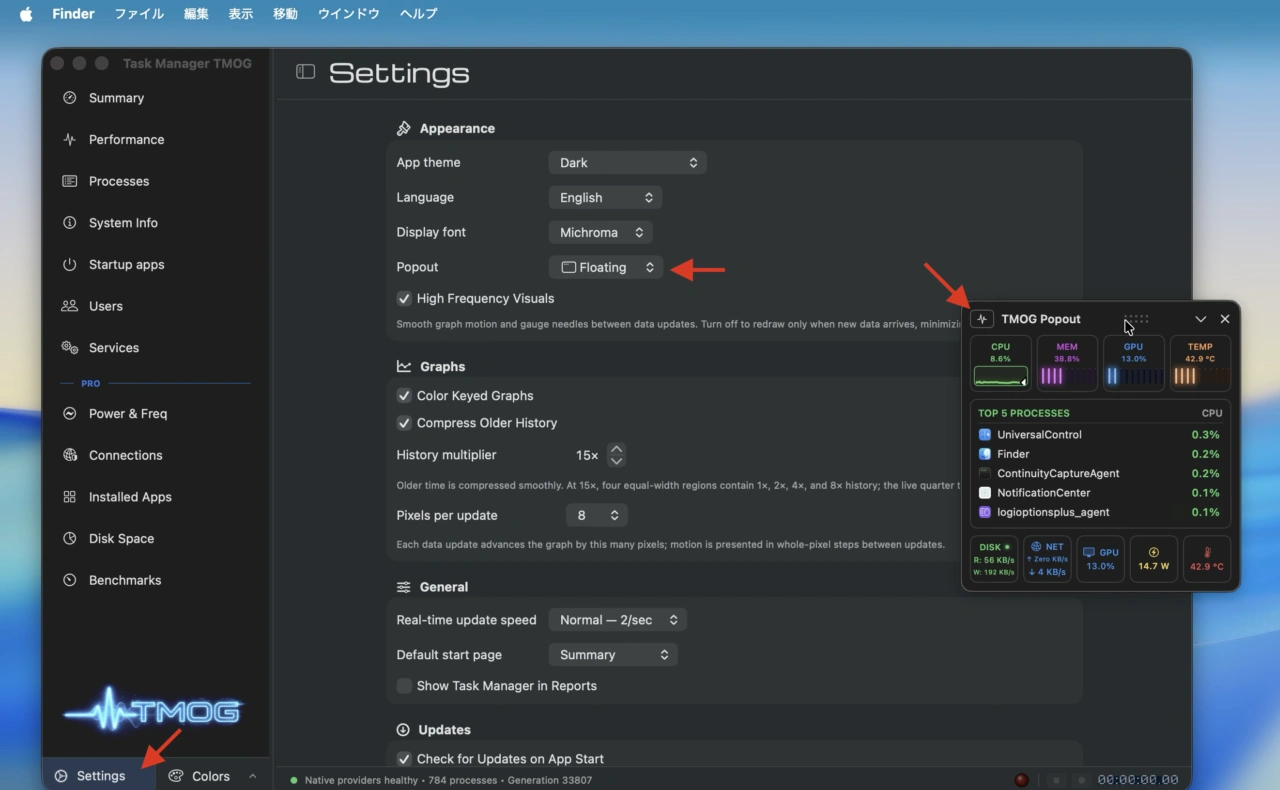Open the Real-time update speed dropdown

(618, 620)
